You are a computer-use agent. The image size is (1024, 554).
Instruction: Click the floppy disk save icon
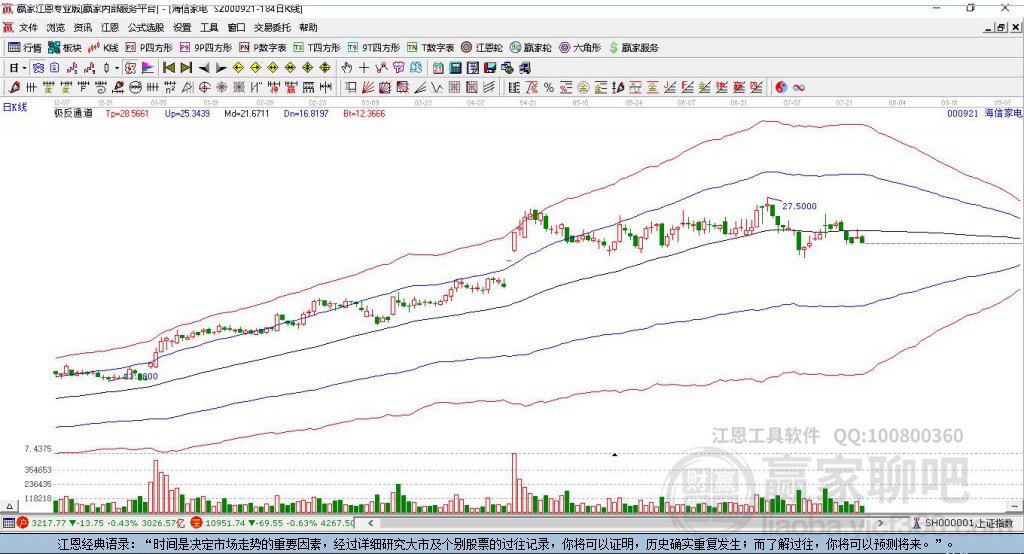[490, 68]
